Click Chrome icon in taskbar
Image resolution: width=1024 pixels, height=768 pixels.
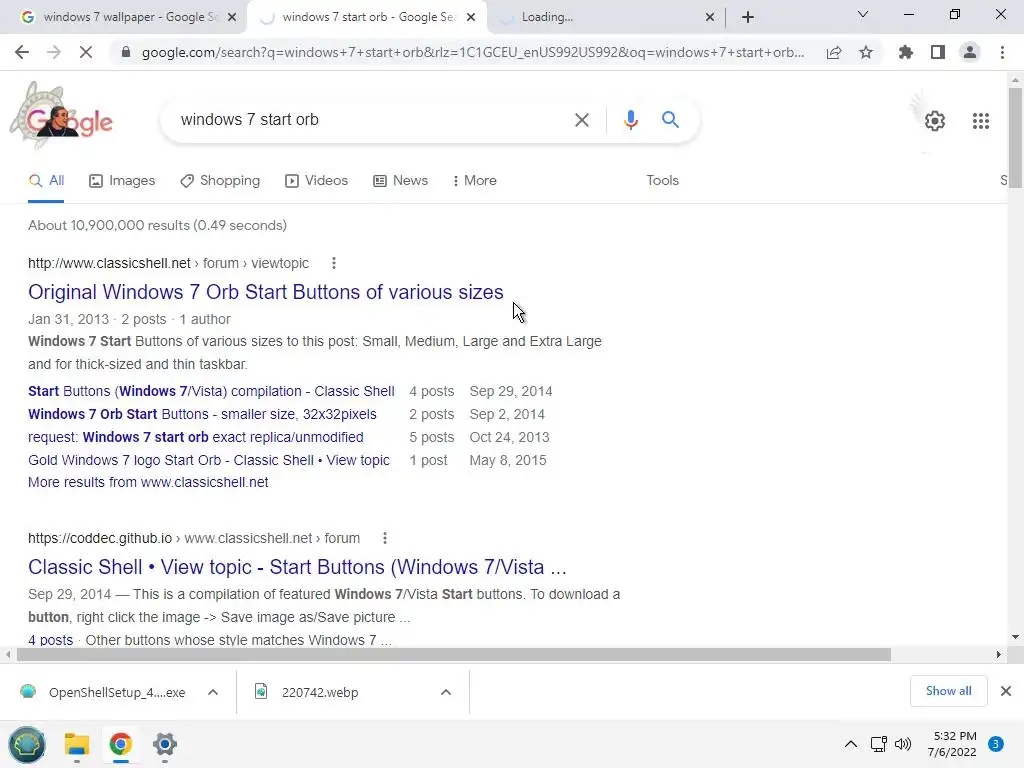pos(121,744)
